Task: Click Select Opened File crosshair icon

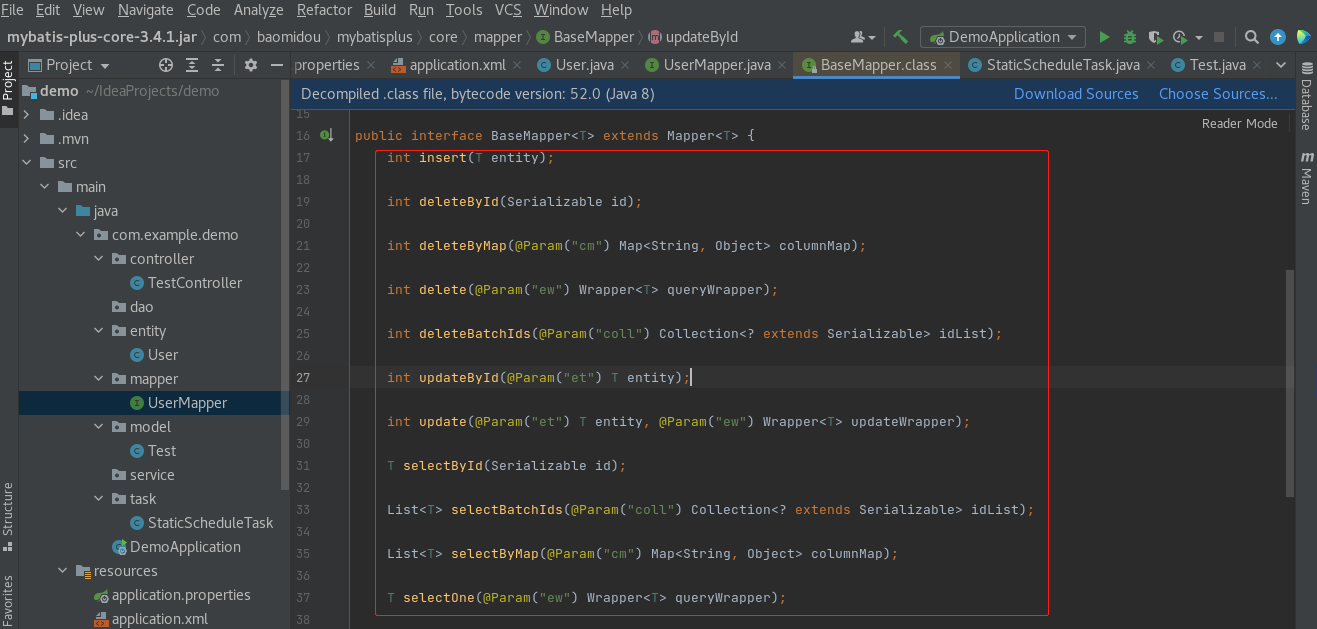Action: (166, 65)
